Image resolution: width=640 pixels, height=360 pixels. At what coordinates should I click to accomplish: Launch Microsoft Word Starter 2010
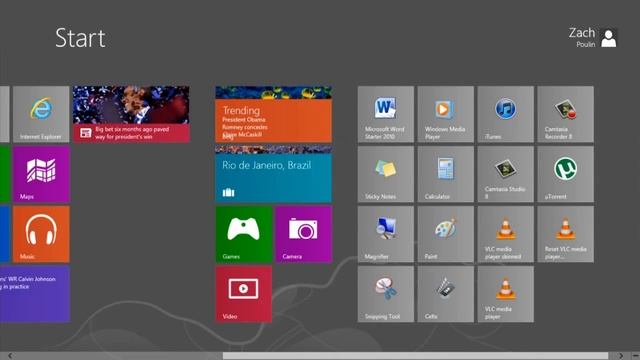pos(386,114)
